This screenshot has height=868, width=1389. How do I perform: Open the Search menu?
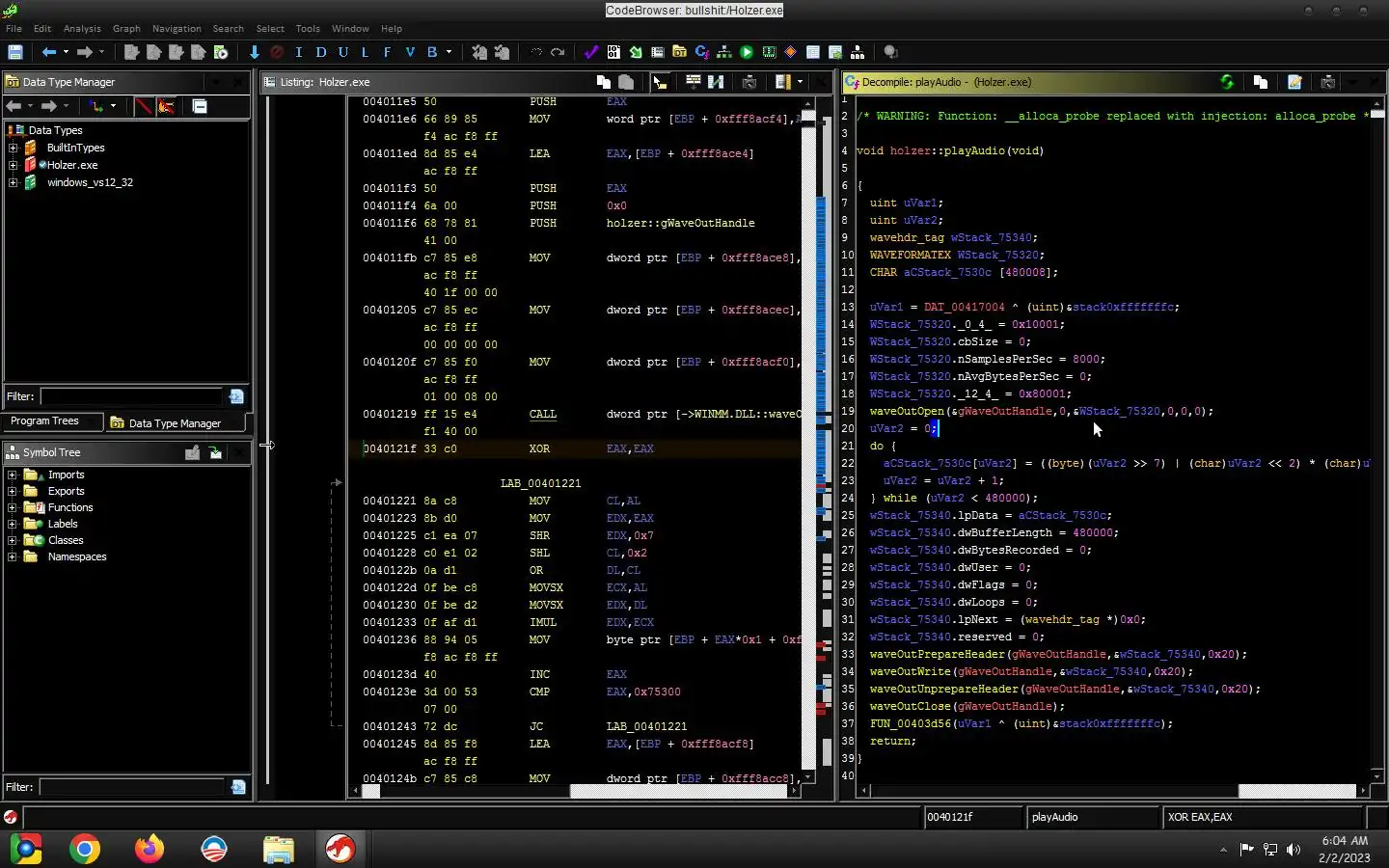coord(228,29)
